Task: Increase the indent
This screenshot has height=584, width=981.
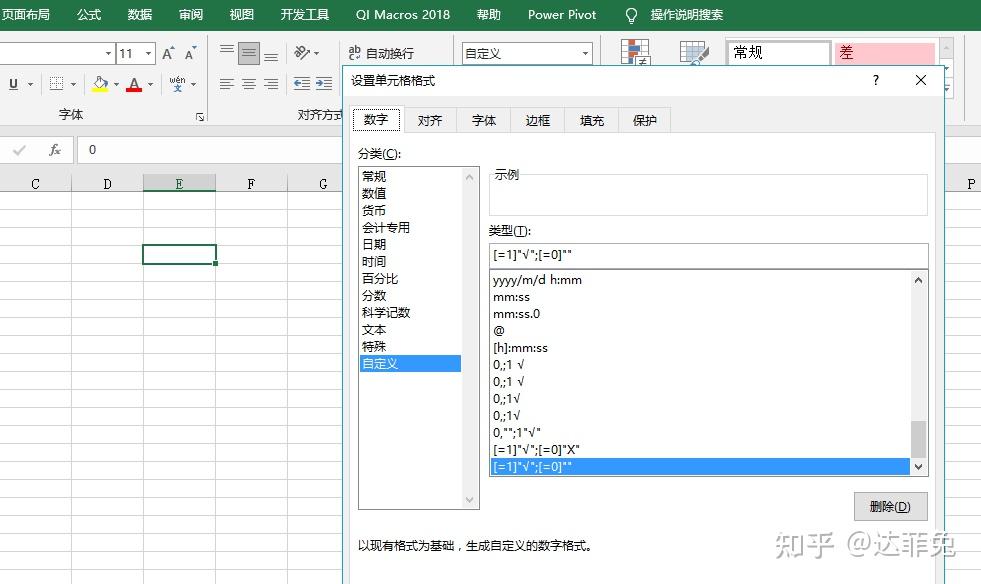Action: (x=324, y=84)
